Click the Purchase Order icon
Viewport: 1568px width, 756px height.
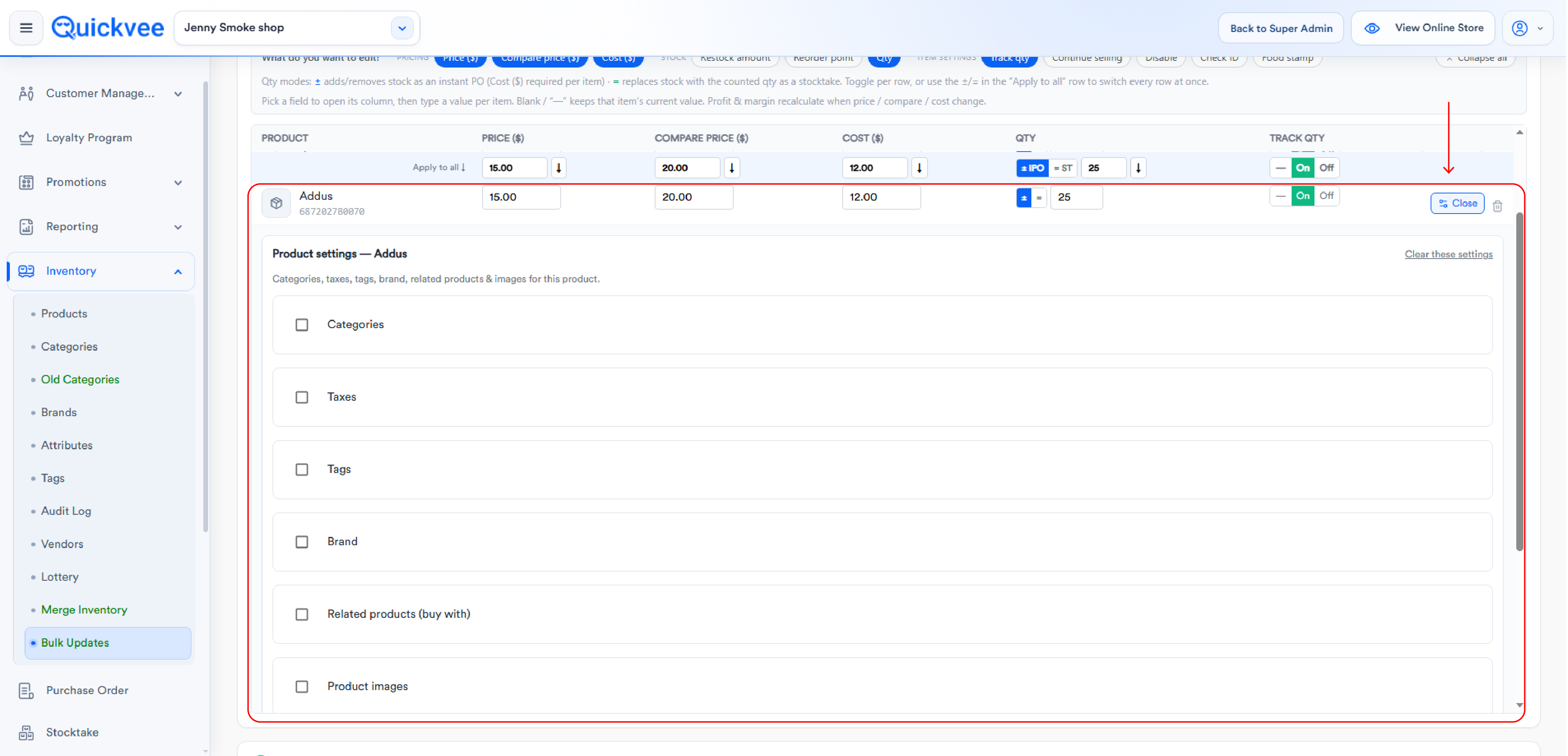click(x=26, y=691)
